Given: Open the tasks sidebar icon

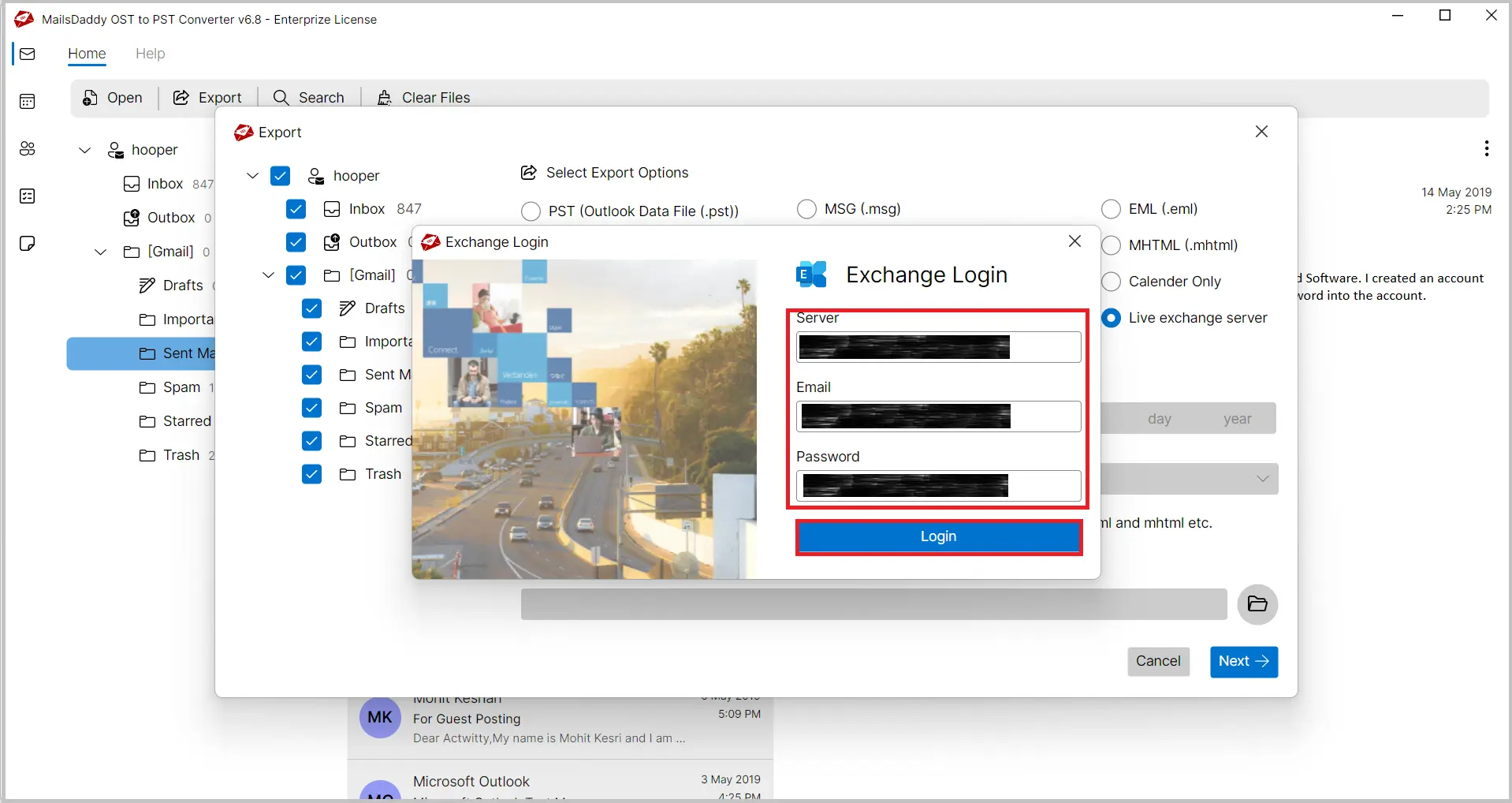Looking at the screenshot, I should (28, 196).
